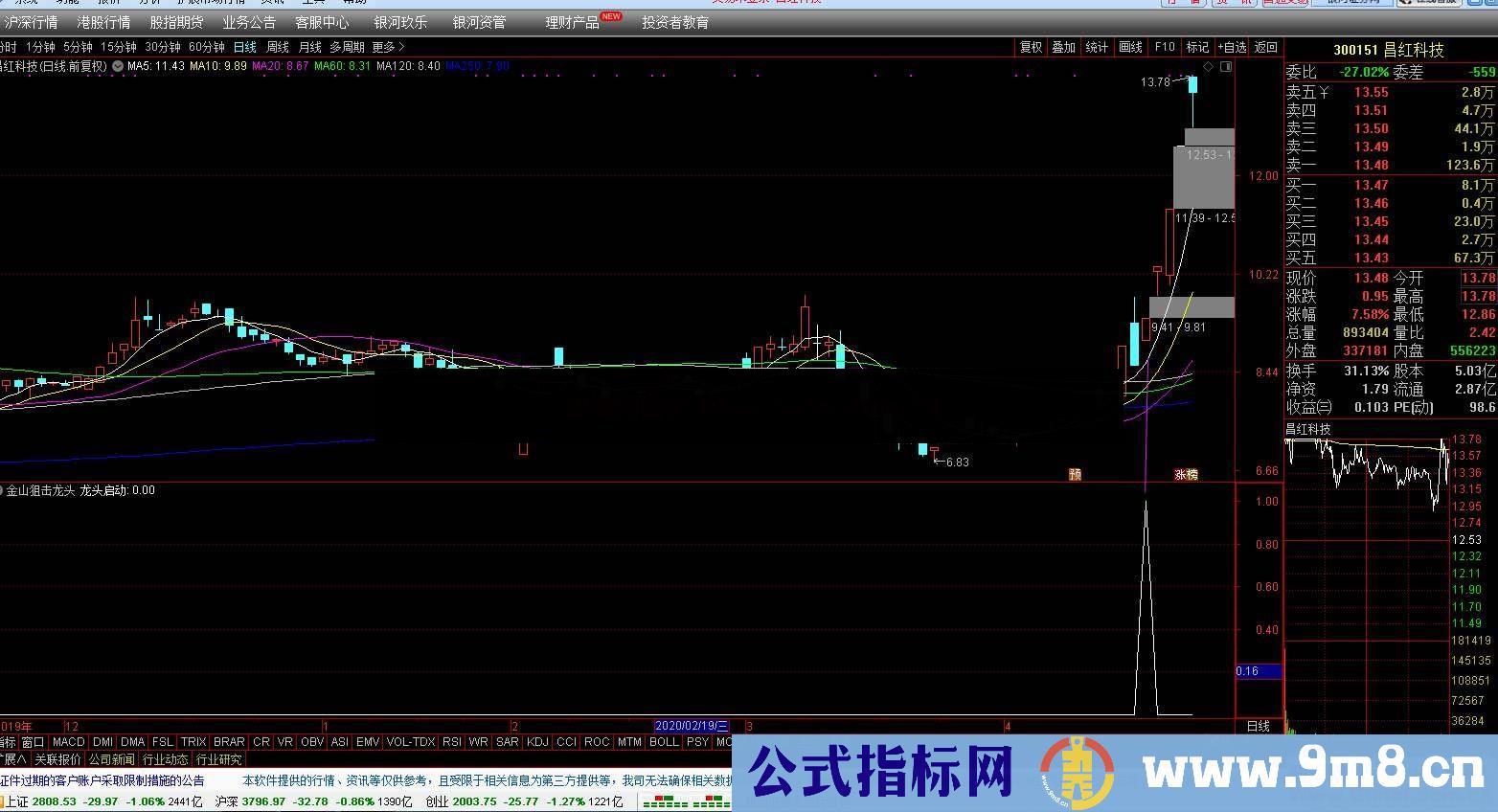
Task: Open 港股行情 menu
Action: pos(103,22)
